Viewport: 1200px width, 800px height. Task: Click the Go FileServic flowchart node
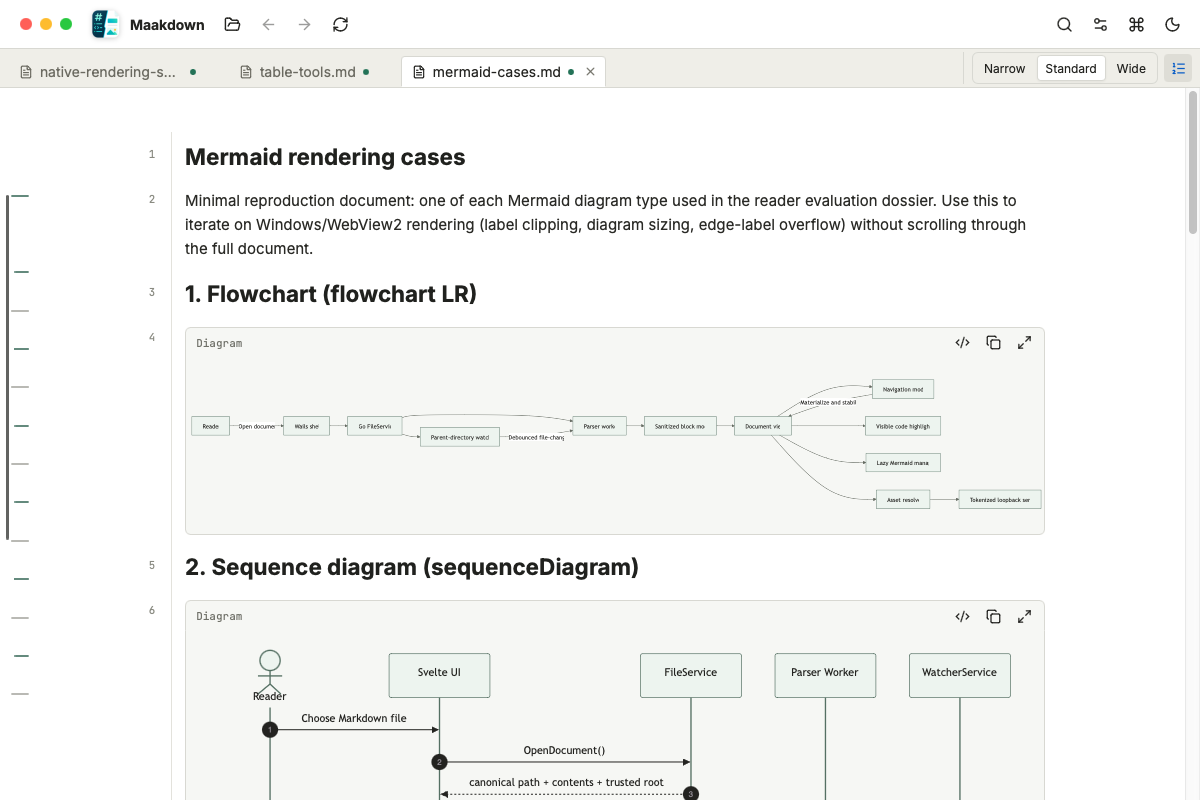coord(375,426)
